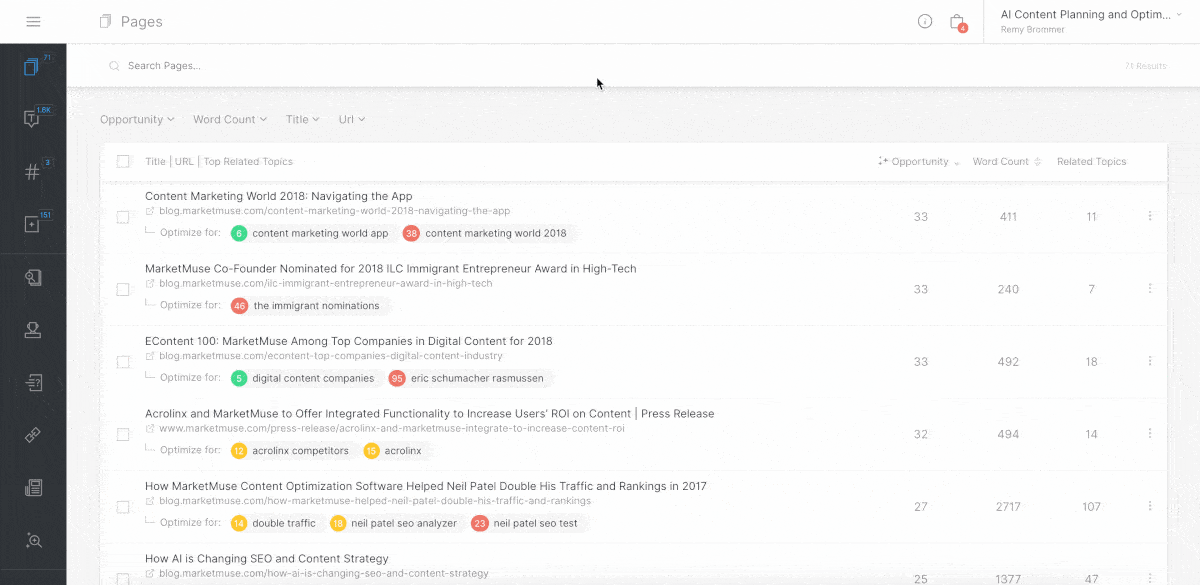1200x585 pixels.
Task: Open the stamp-shaped sidebar icon
Action: click(33, 330)
